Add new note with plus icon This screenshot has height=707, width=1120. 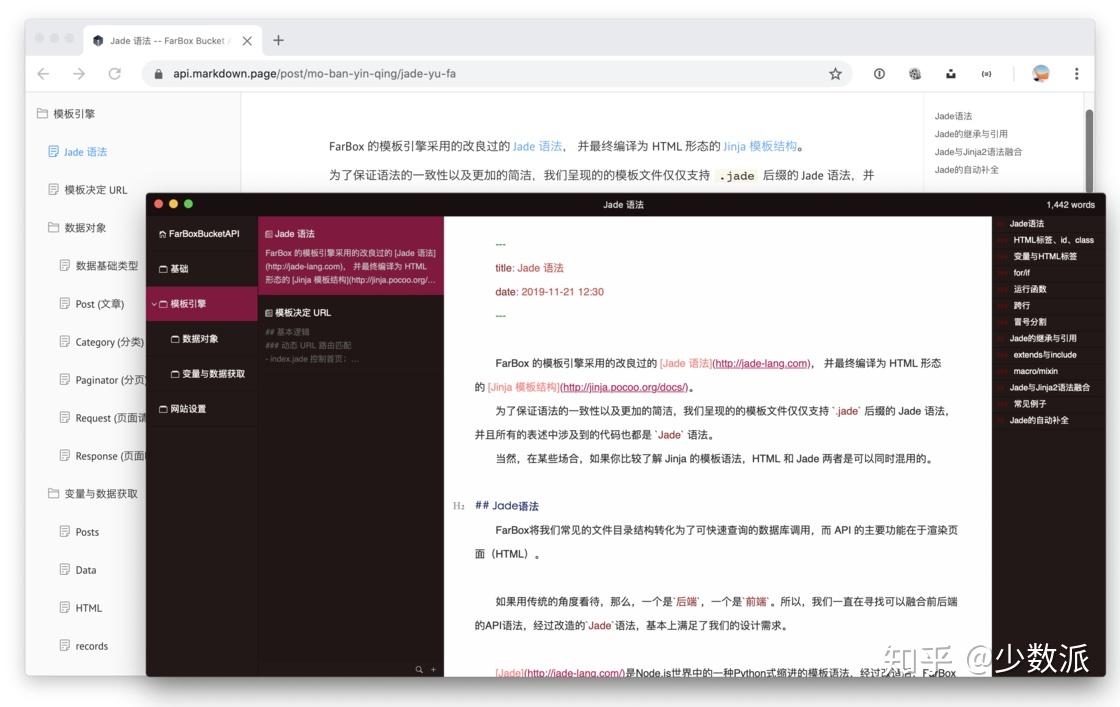coord(433,670)
